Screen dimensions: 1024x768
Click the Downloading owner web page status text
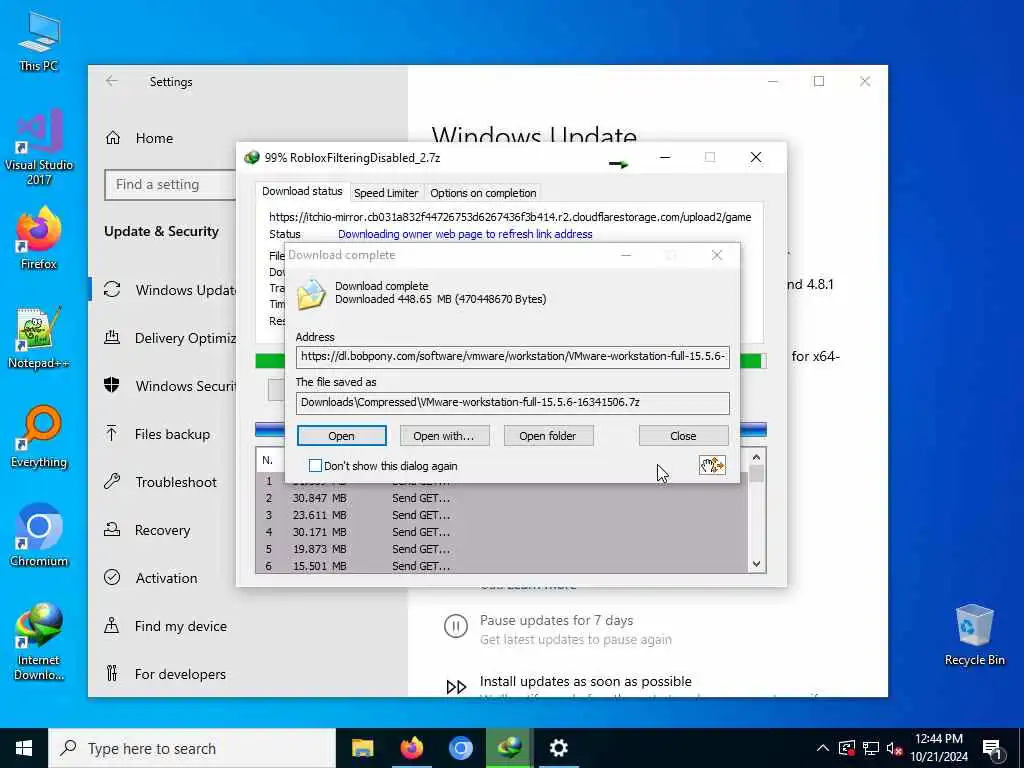click(465, 234)
